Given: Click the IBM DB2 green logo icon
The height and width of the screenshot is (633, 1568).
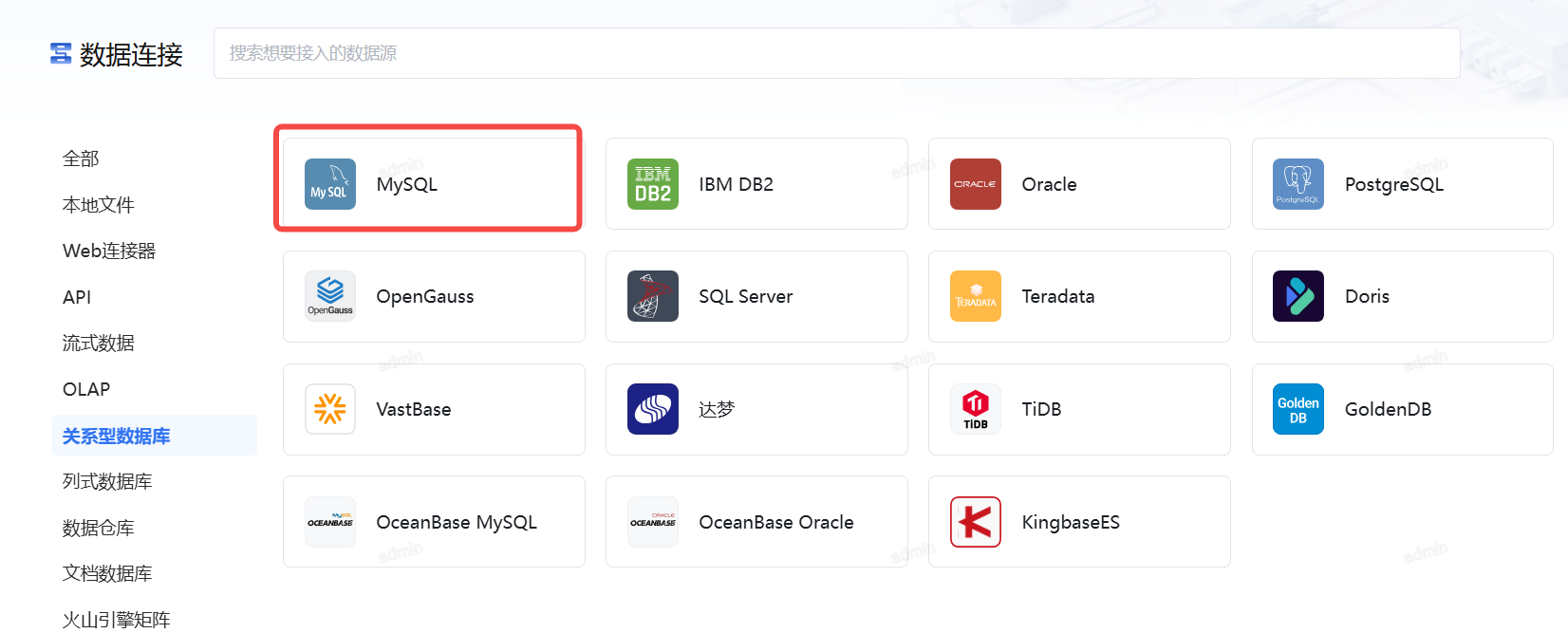Looking at the screenshot, I should tap(653, 184).
